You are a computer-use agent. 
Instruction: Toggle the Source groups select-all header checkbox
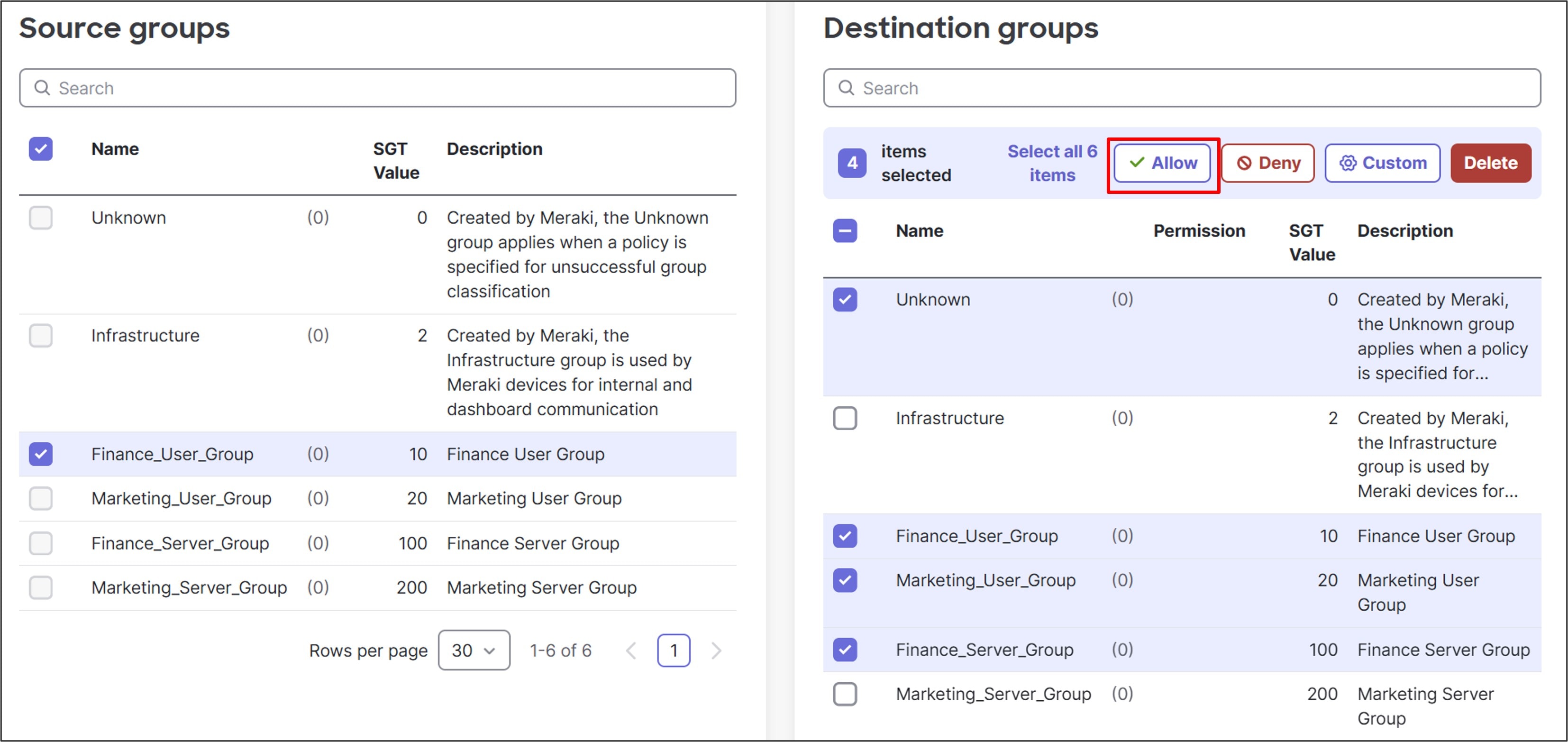pyautogui.click(x=41, y=149)
